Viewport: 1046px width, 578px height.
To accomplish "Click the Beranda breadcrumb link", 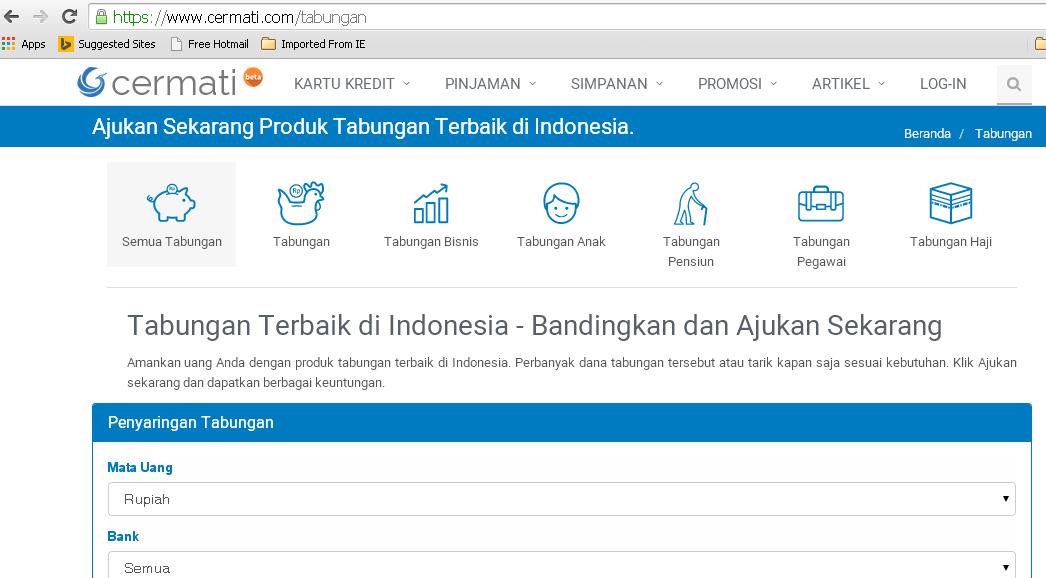I will tap(928, 133).
